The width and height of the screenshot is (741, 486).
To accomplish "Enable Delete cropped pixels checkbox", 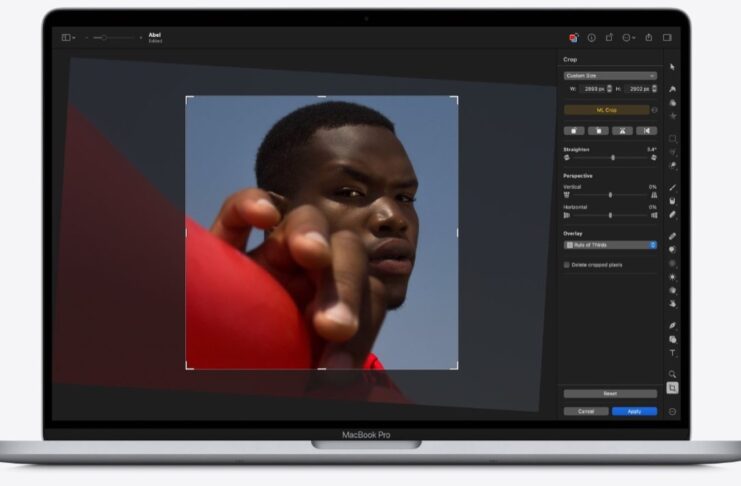I will tap(567, 265).
